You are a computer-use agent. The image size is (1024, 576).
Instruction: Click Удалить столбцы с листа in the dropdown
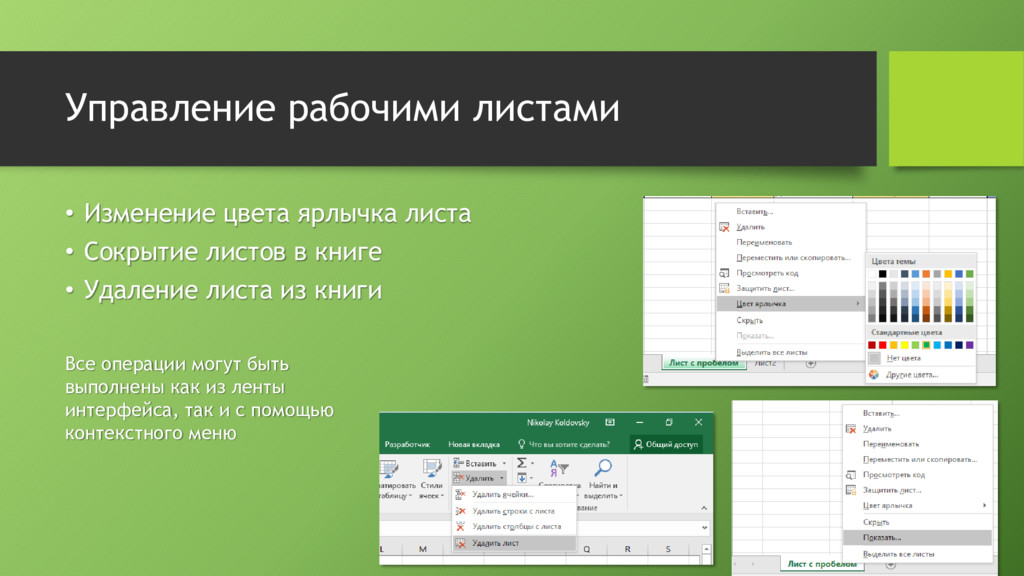[514, 526]
